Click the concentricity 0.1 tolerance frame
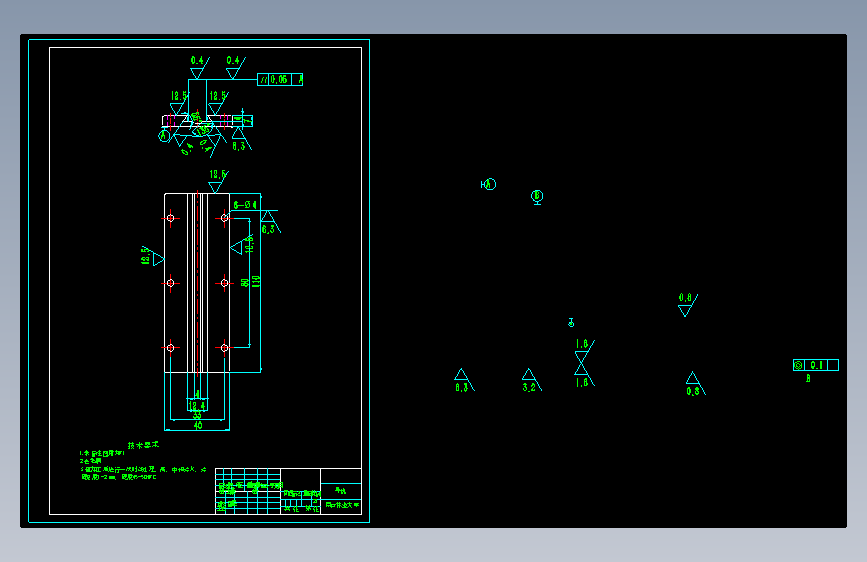Image resolution: width=867 pixels, height=562 pixels. [816, 365]
